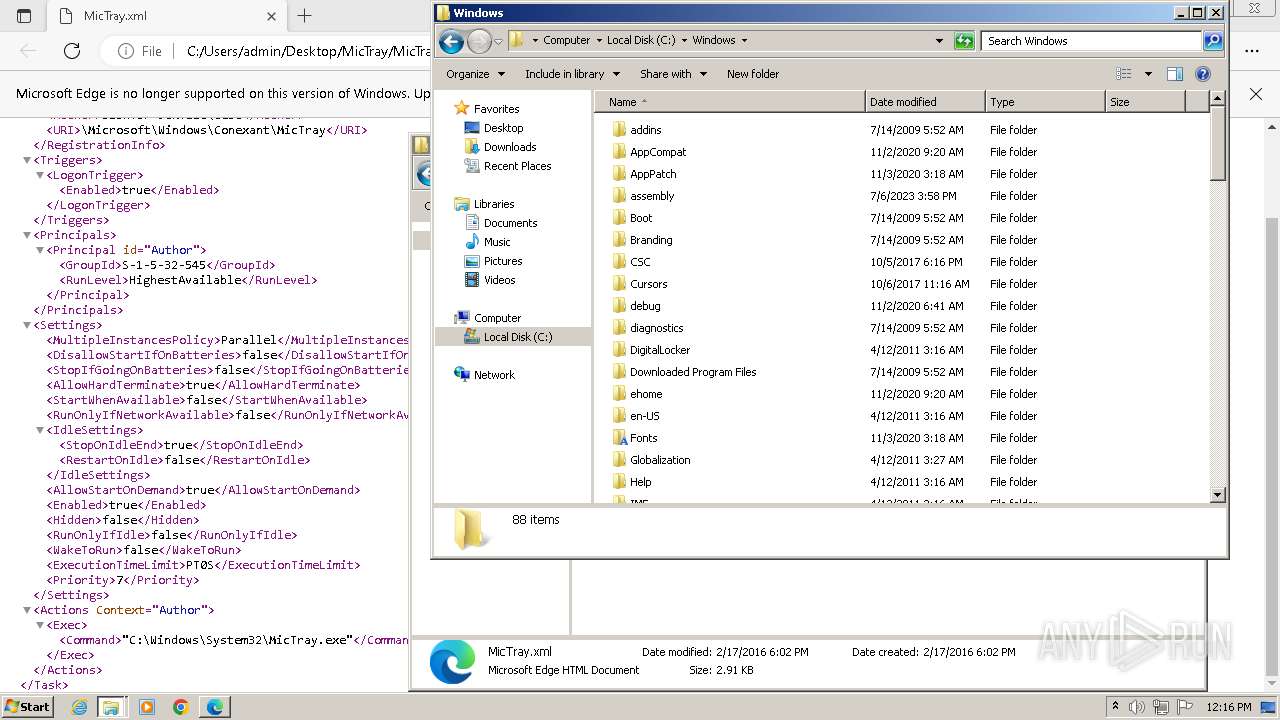Collapse the Exec XML node
1280x720 pixels.
[x=40, y=625]
